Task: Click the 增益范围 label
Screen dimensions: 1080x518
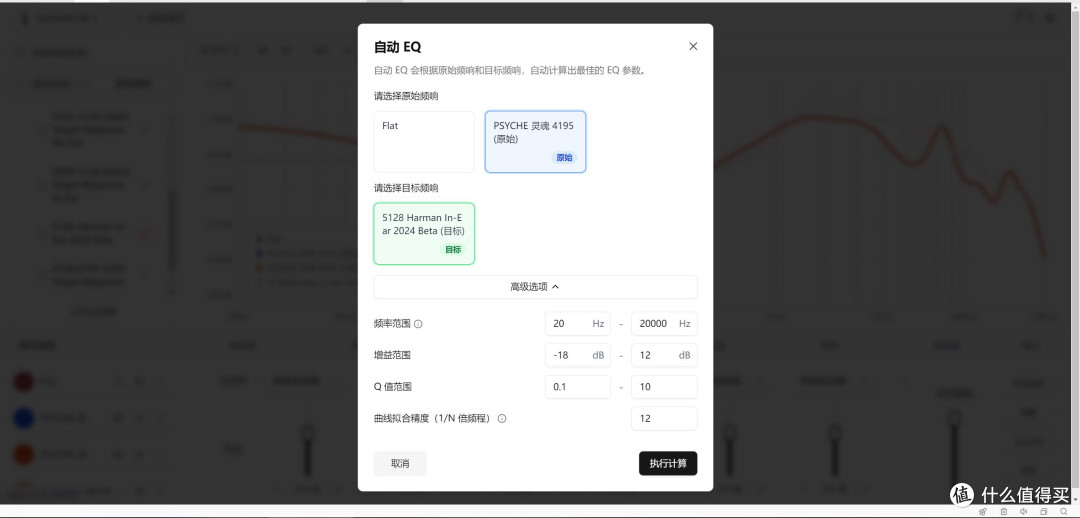Action: [392, 355]
